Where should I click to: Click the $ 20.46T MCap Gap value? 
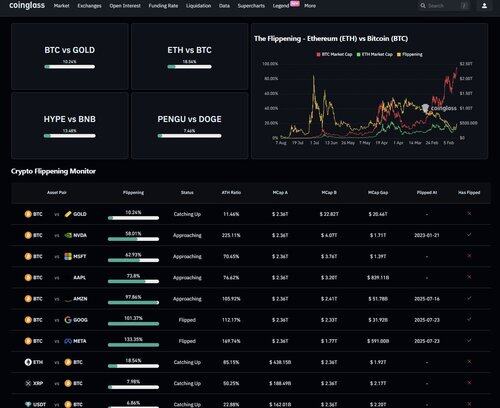pos(378,214)
